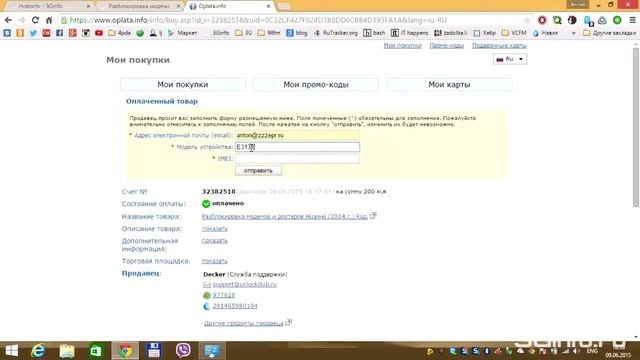The height and width of the screenshot is (360, 640).
Task: Open the Huawei unlock product name link
Action: (284, 216)
